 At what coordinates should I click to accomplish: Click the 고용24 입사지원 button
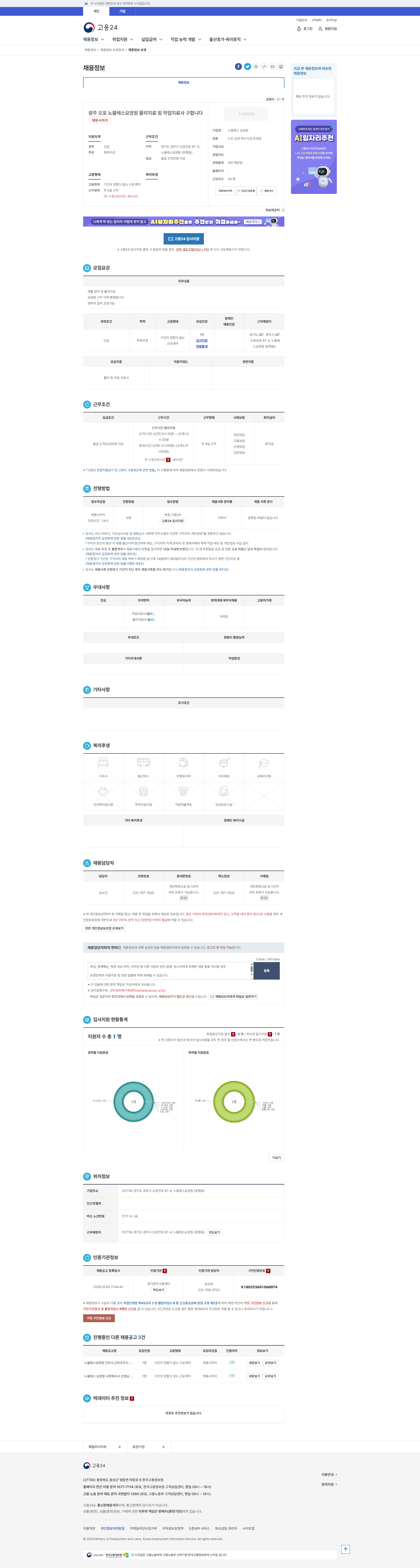click(184, 239)
